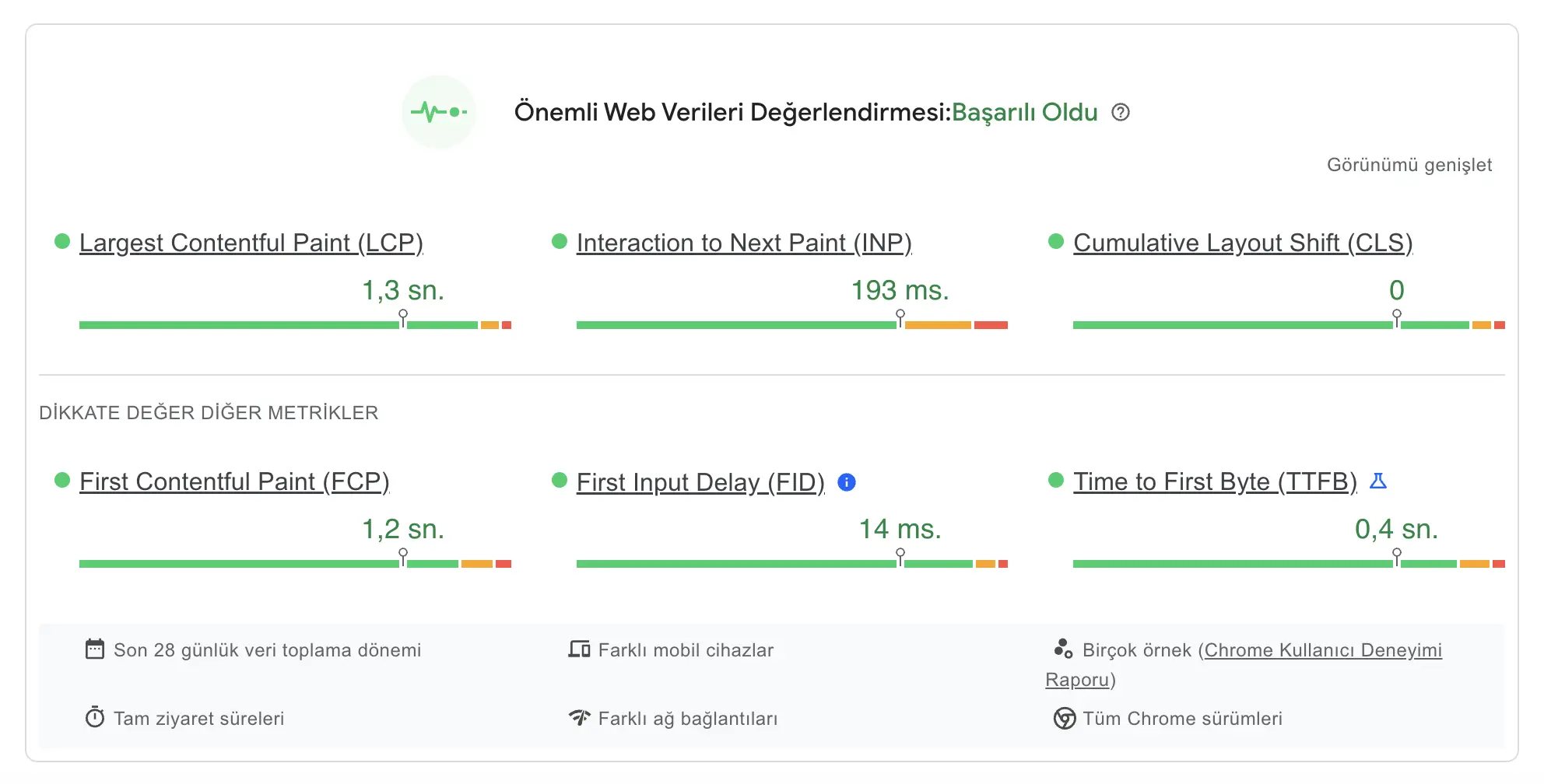Viewport: 1544px width, 784px height.
Task: Click the network icon by Farklı ağ bağlantıları
Action: [x=580, y=717]
